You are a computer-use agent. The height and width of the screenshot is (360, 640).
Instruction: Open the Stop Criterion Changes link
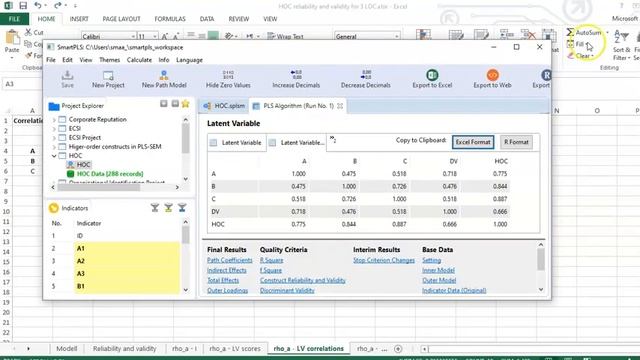(x=384, y=260)
